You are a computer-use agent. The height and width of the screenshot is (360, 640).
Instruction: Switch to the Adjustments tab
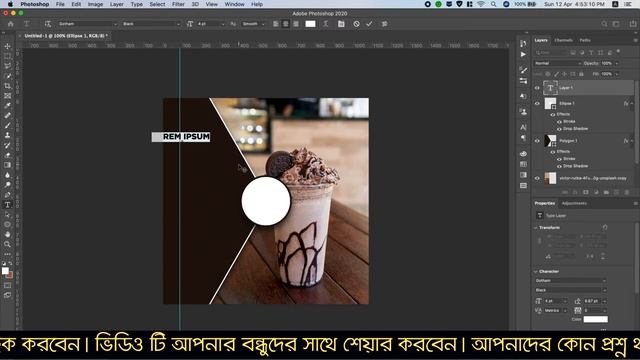pos(574,203)
